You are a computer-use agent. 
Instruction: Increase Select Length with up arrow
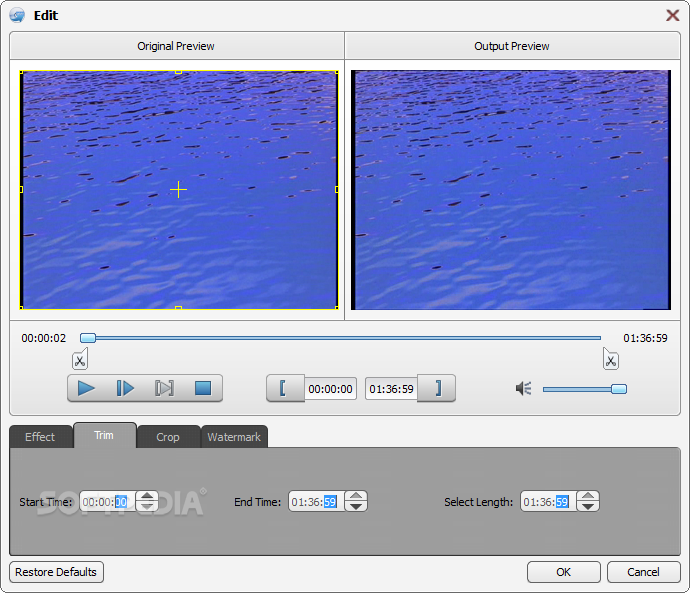(588, 496)
